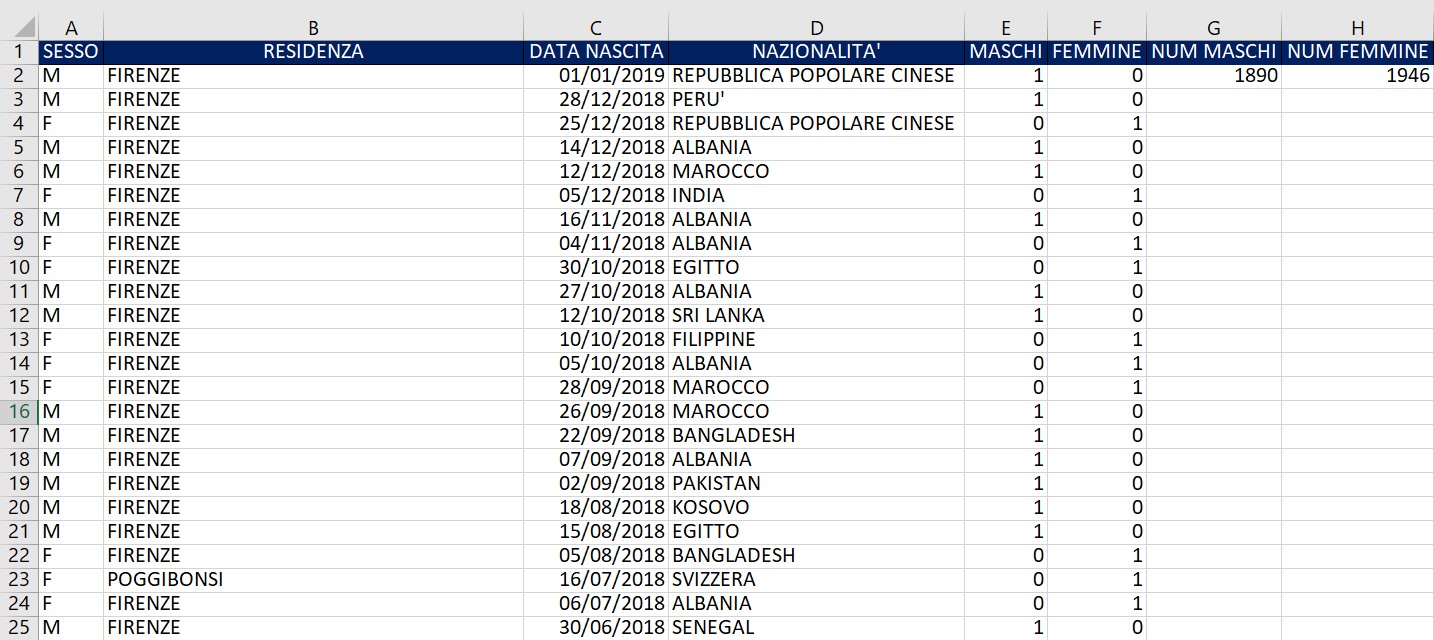Click the NUM FEMMINE header cell
1434x640 pixels.
1358,51
